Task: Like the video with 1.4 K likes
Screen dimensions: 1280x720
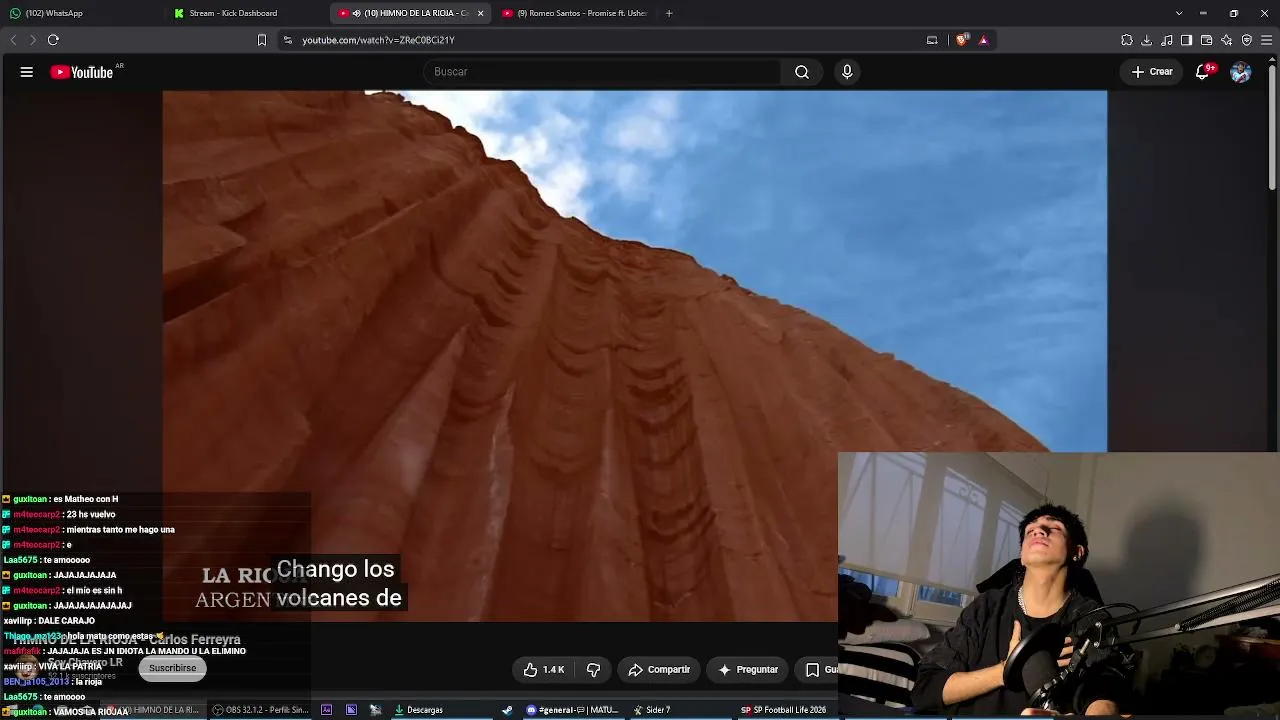Action: click(544, 669)
